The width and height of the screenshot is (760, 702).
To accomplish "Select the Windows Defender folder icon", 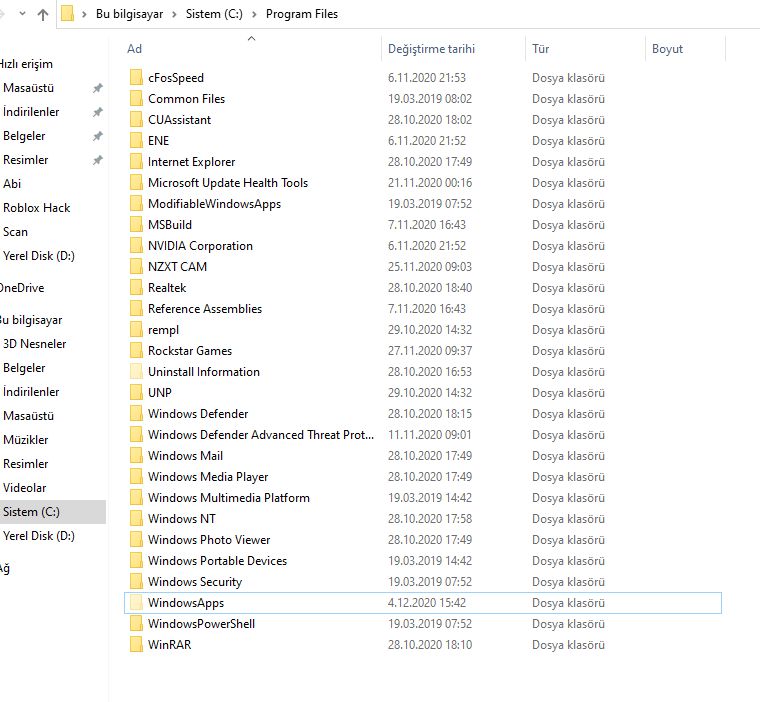I will [136, 414].
